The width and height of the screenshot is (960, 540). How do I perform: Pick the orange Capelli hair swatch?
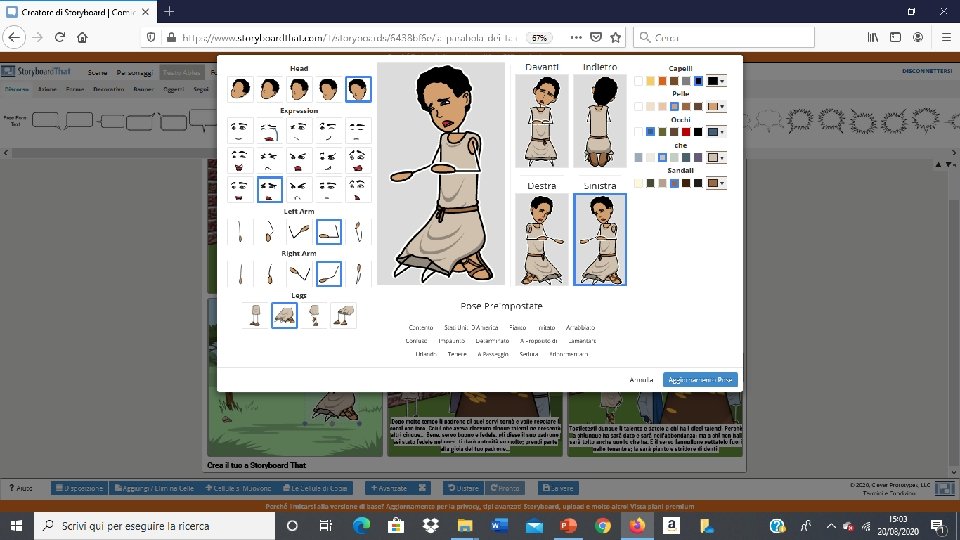pos(662,81)
